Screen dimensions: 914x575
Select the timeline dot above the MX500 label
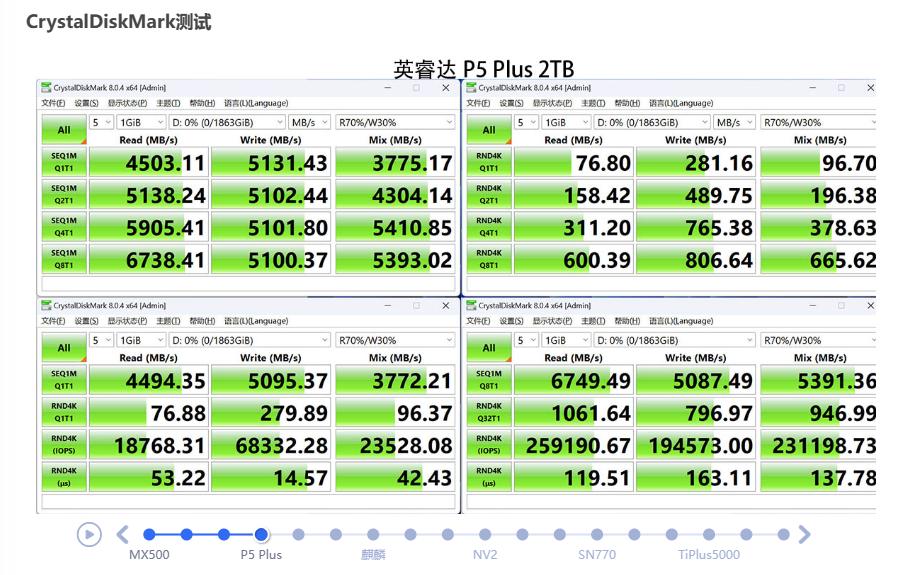[149, 534]
